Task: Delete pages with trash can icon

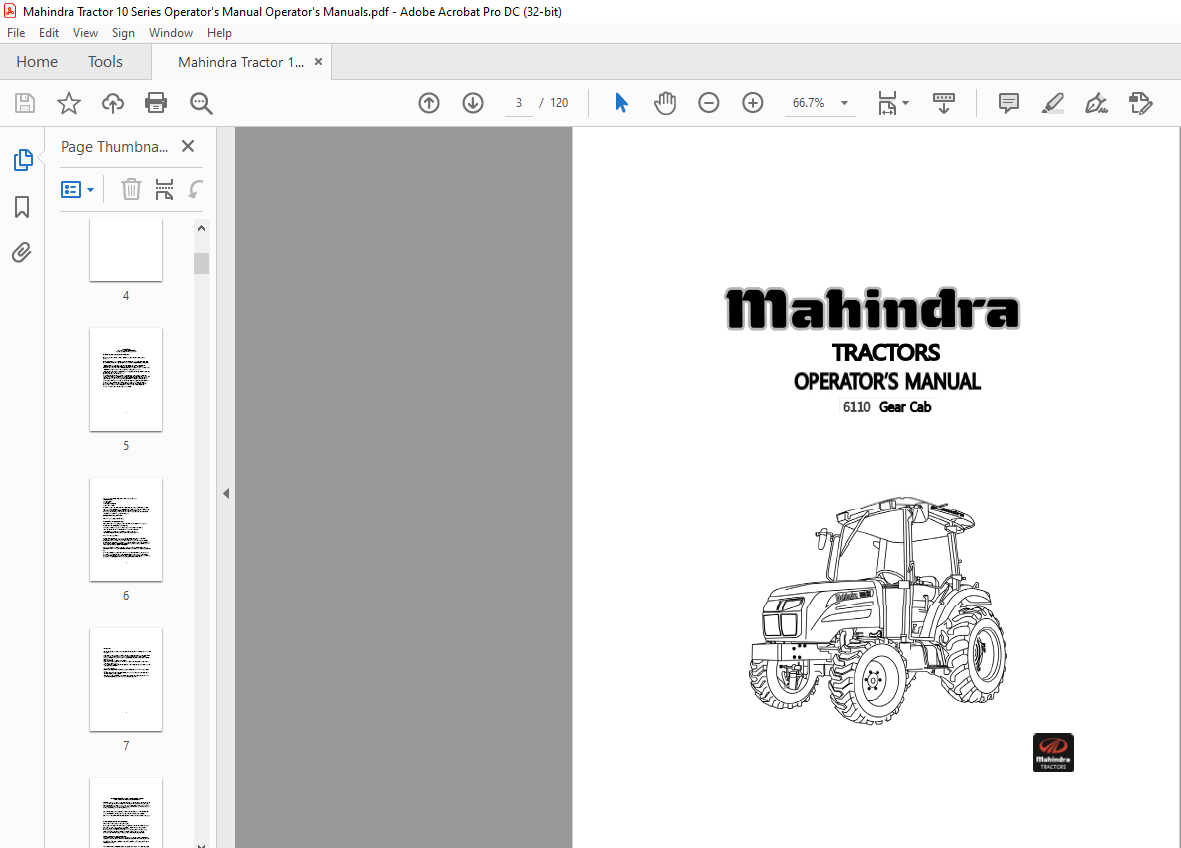Action: coord(131,189)
